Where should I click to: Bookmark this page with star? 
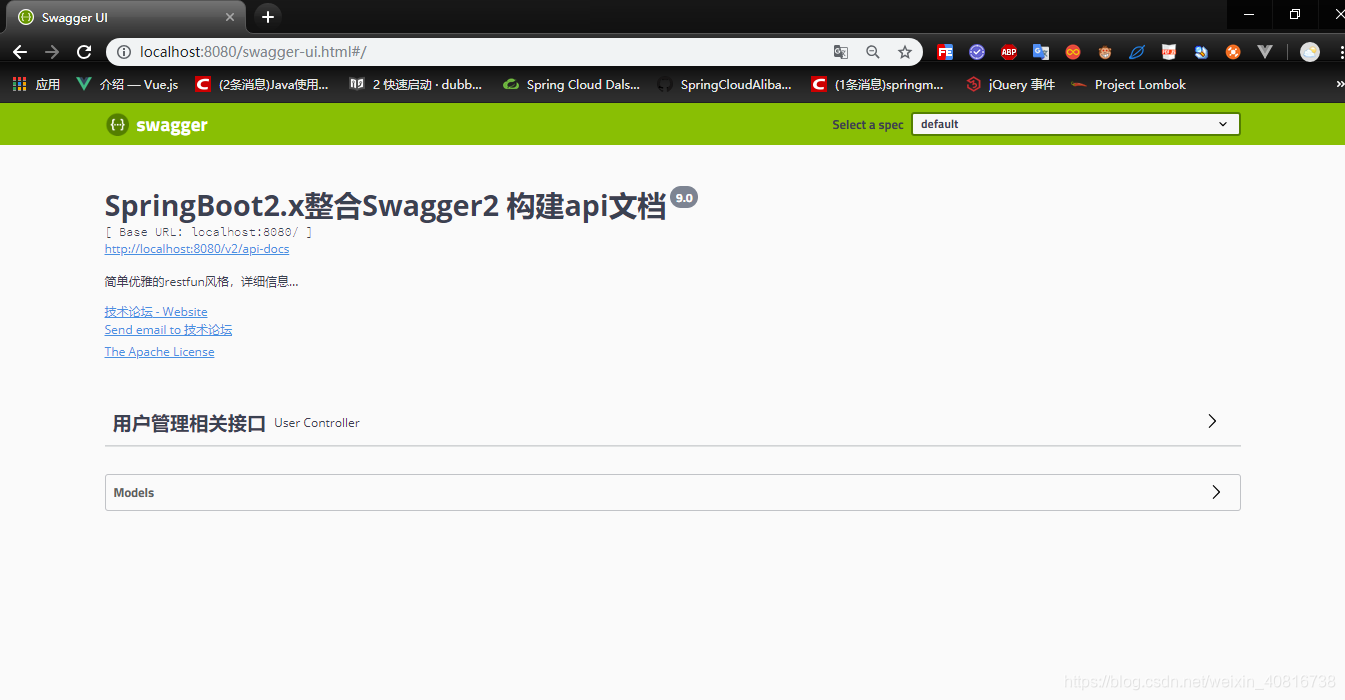[x=905, y=52]
